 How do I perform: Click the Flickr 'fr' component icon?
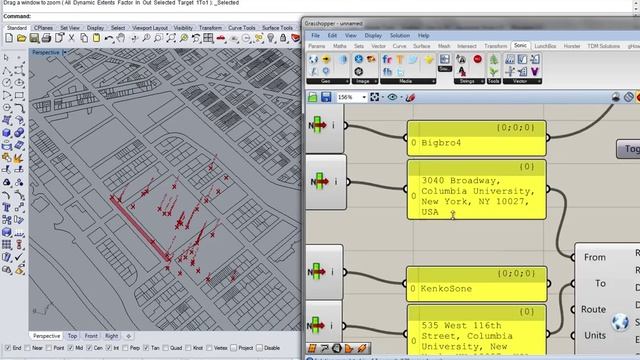click(x=387, y=60)
